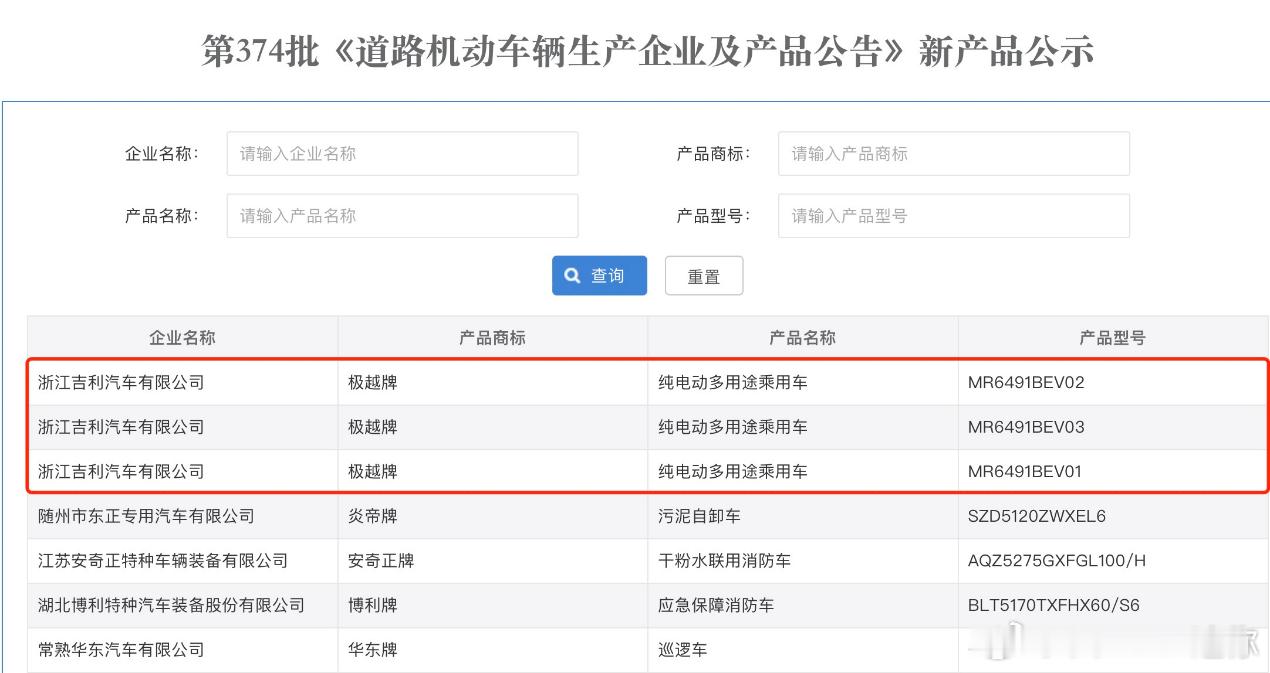Click 浙江吉利汽车有限公司 in the MR6491BEV03 row

tap(121, 427)
